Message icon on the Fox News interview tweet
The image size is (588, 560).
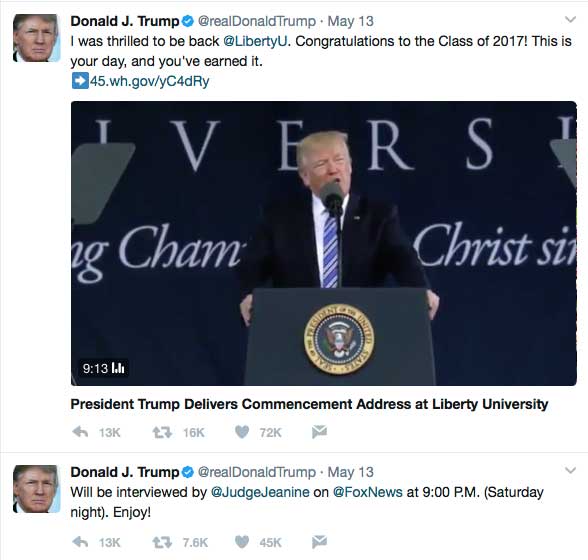pos(319,542)
